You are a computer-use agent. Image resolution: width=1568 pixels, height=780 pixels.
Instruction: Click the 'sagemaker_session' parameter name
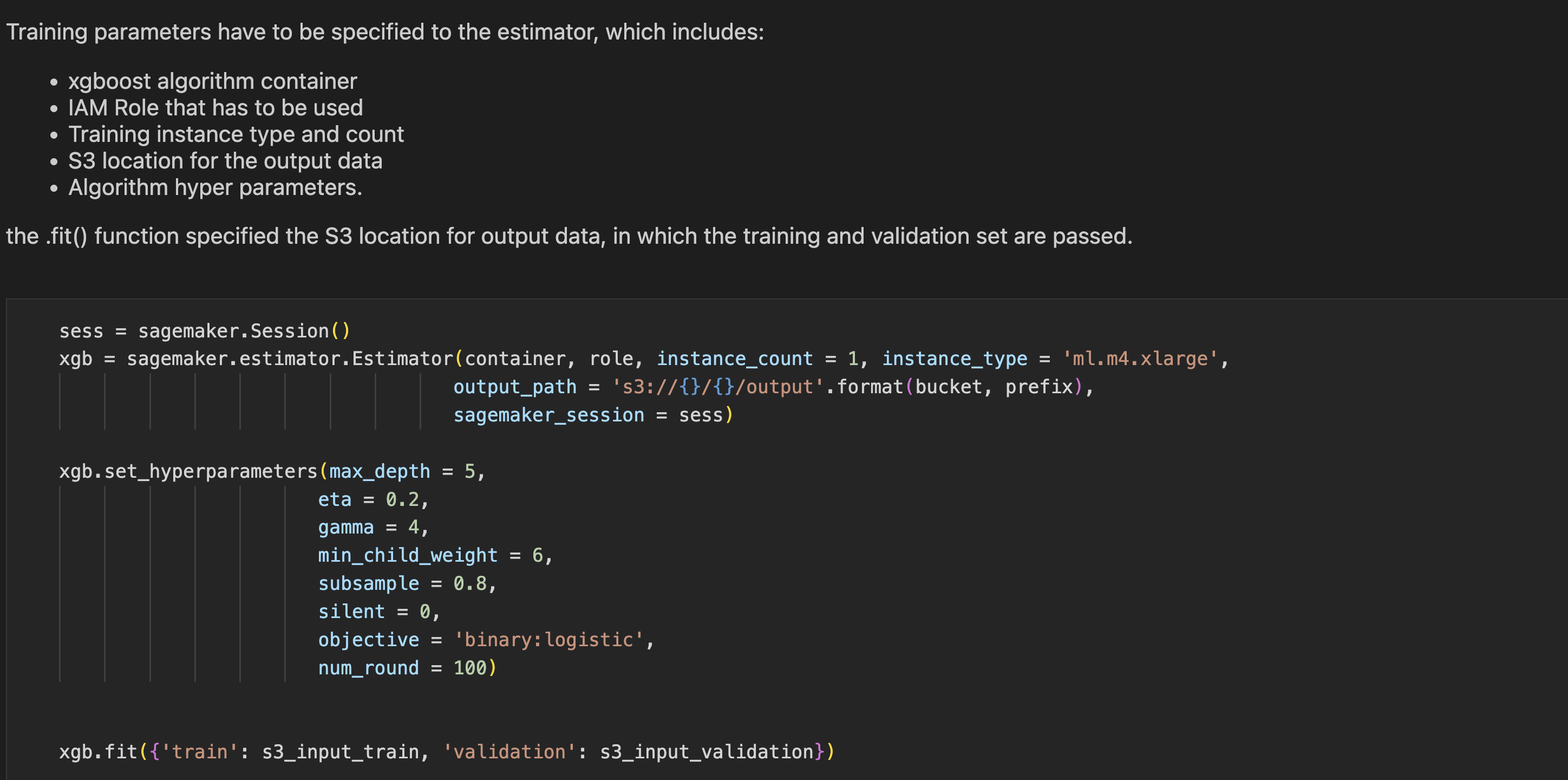(548, 415)
